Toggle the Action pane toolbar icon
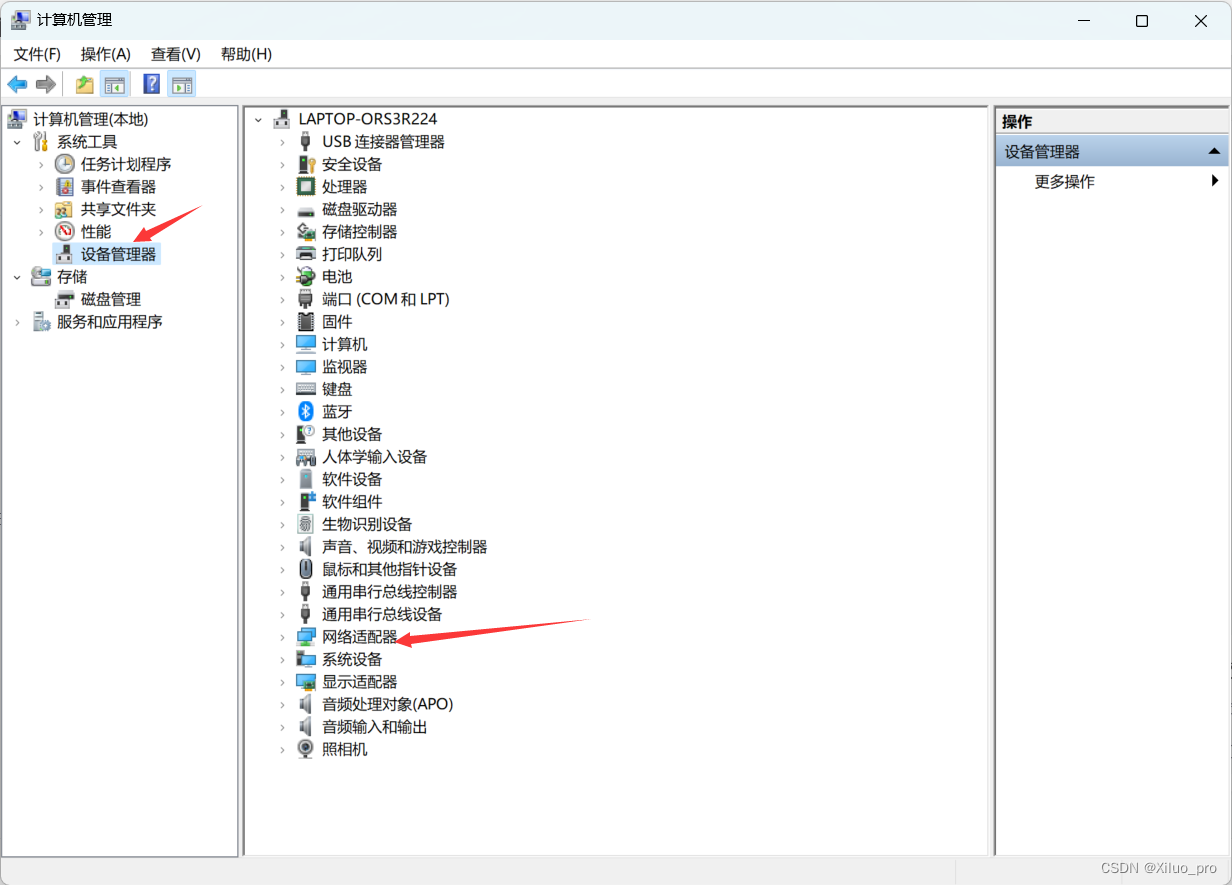 pyautogui.click(x=181, y=84)
